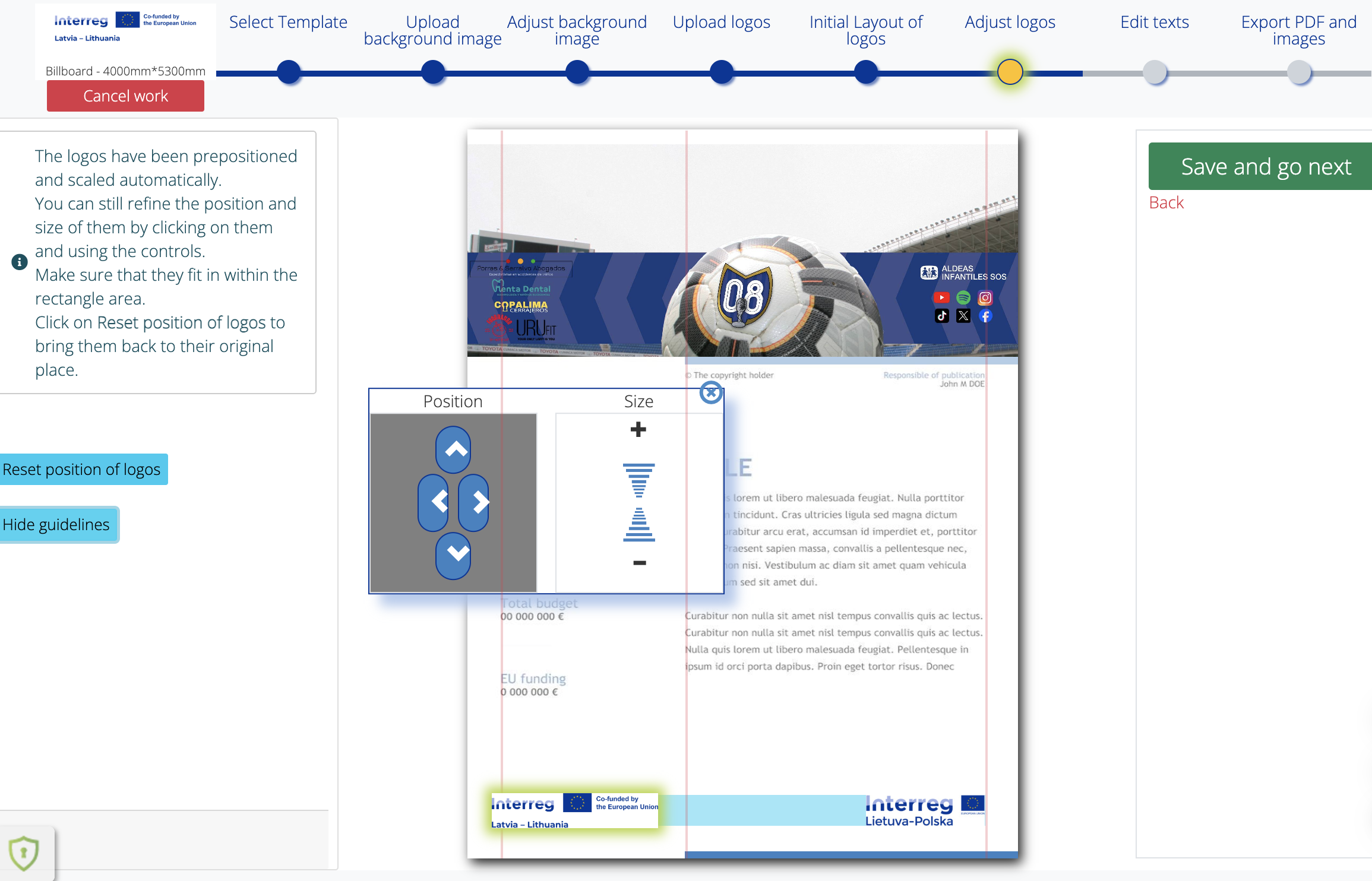Click the Cancel work button
Screen dimensions: 1372x881
click(x=125, y=96)
